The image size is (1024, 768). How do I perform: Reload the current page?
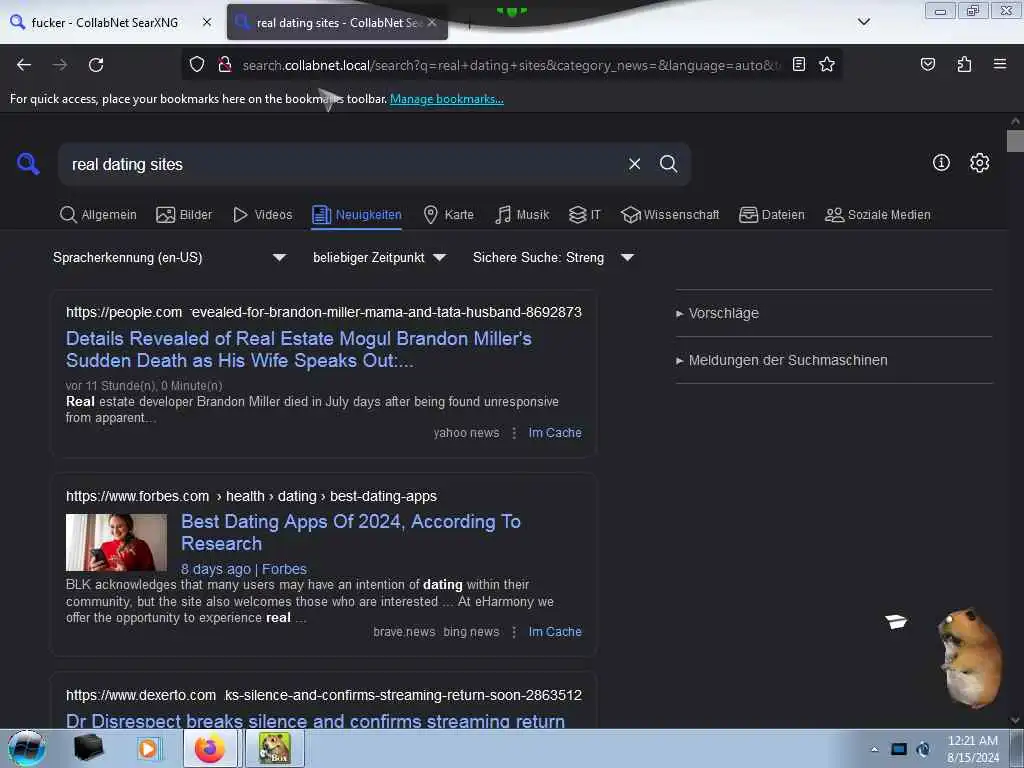click(x=96, y=65)
